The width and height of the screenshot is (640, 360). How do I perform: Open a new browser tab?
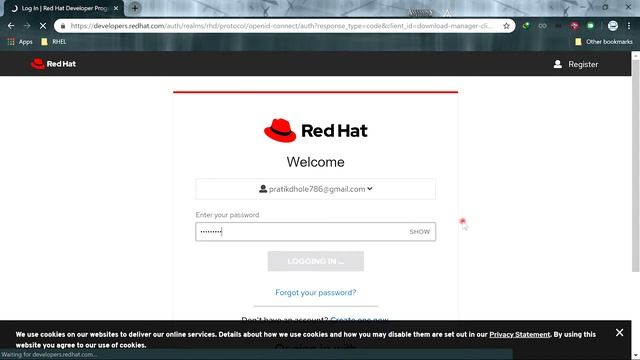pyautogui.click(x=135, y=8)
